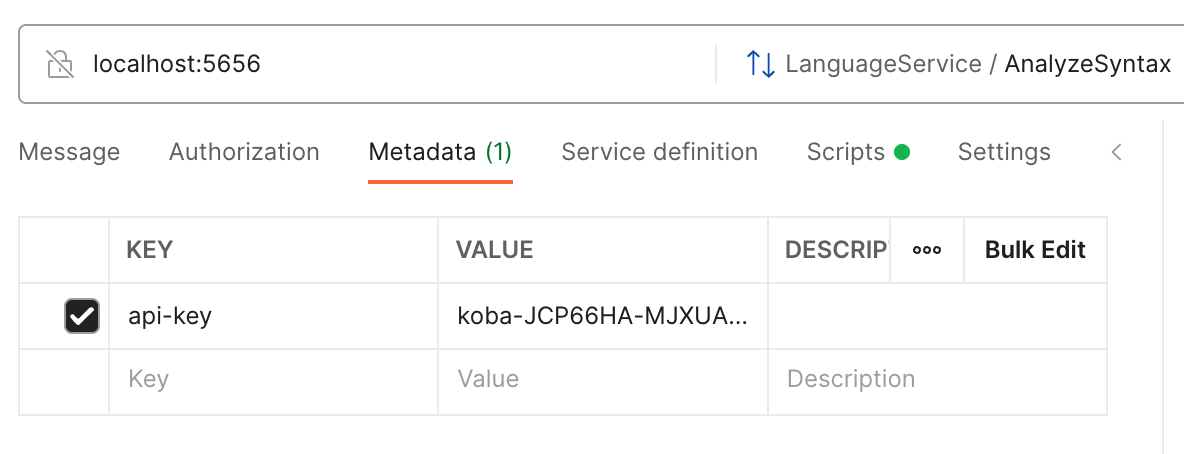
Task: Click the Bulk Edit button
Action: coord(1035,250)
